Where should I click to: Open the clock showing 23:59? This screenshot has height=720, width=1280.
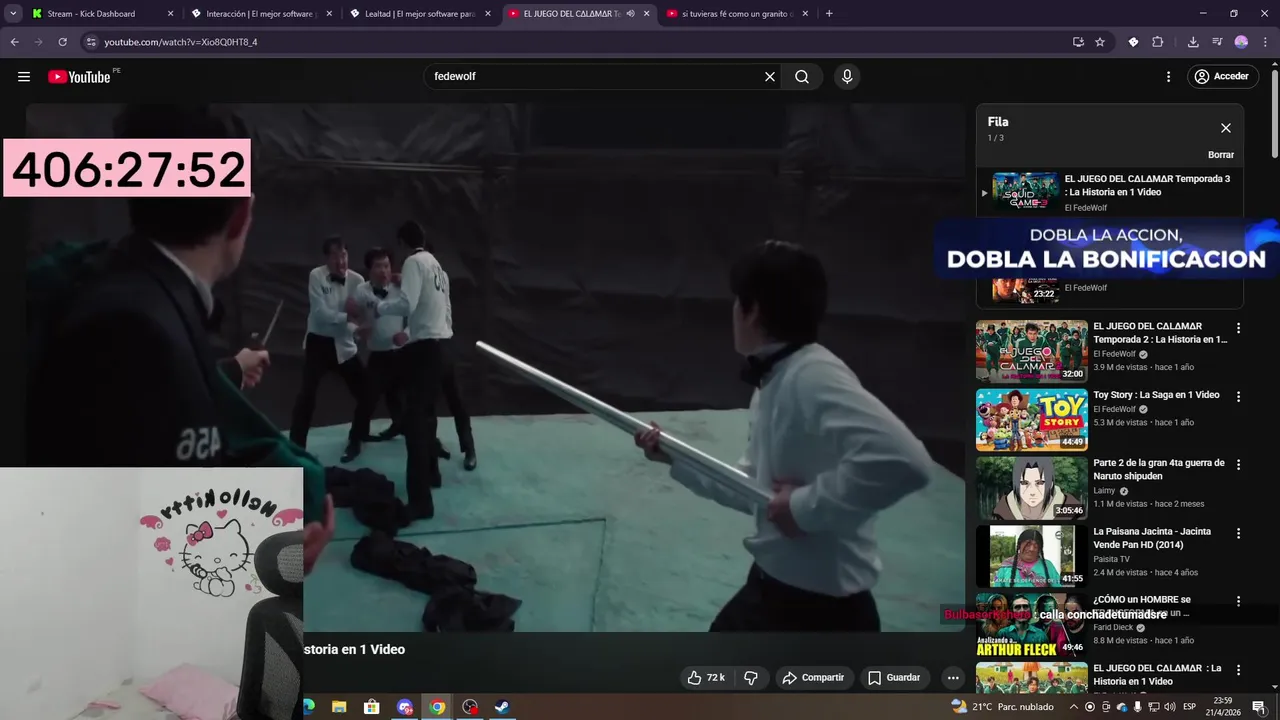coord(1222,707)
